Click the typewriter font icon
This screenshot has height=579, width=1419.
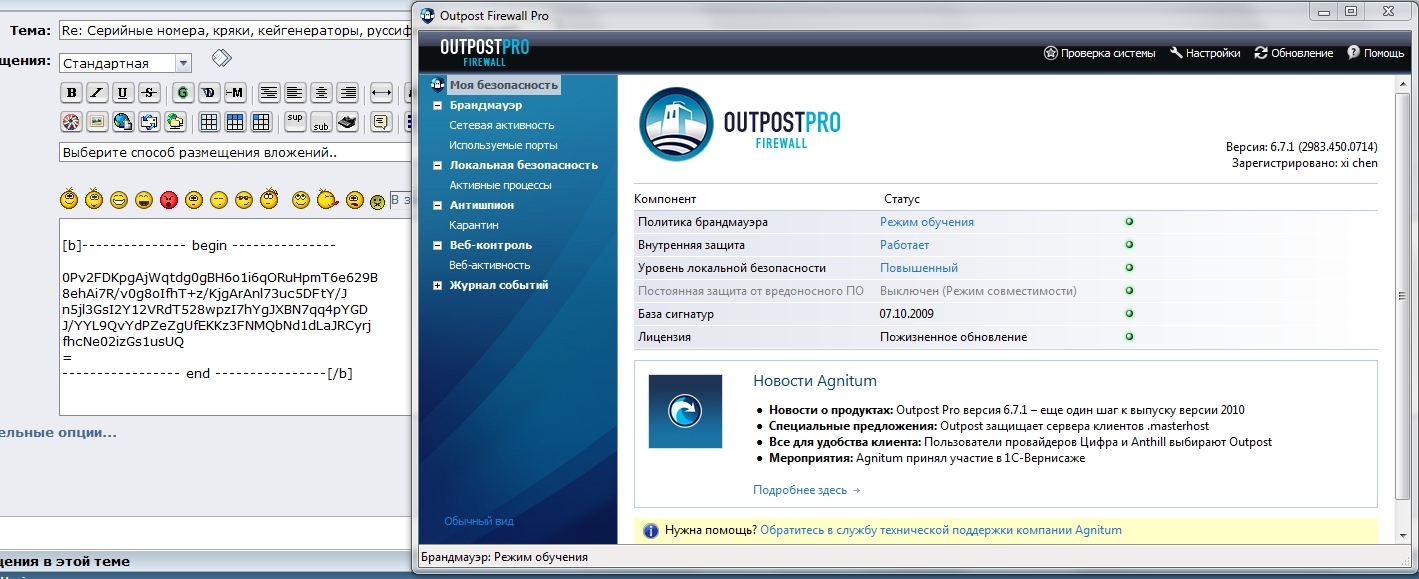pos(347,122)
